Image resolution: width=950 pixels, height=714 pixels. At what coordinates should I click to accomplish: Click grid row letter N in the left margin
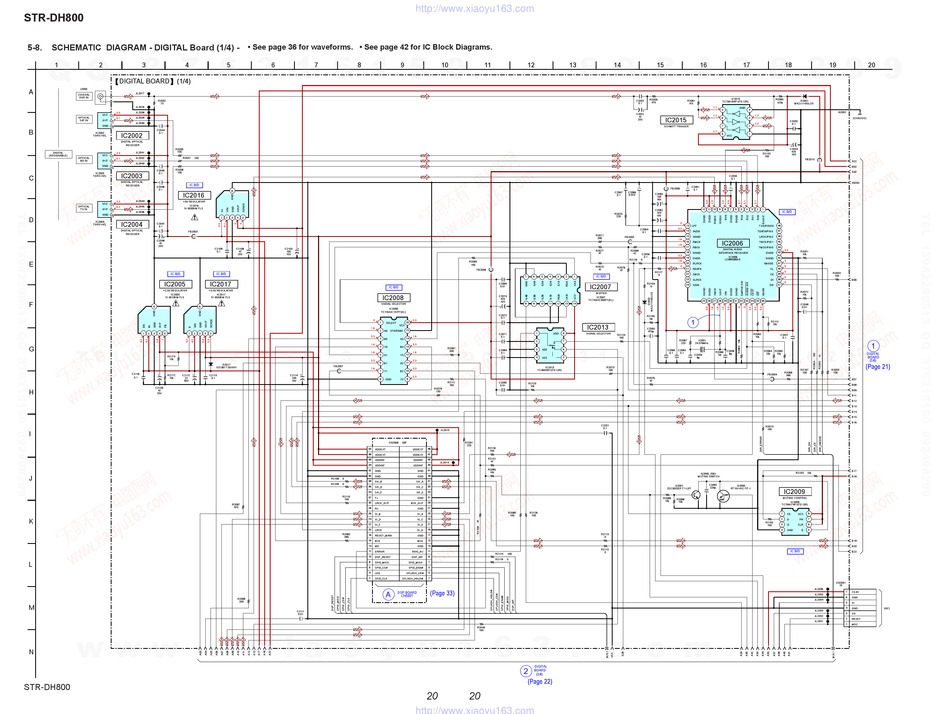[x=31, y=652]
